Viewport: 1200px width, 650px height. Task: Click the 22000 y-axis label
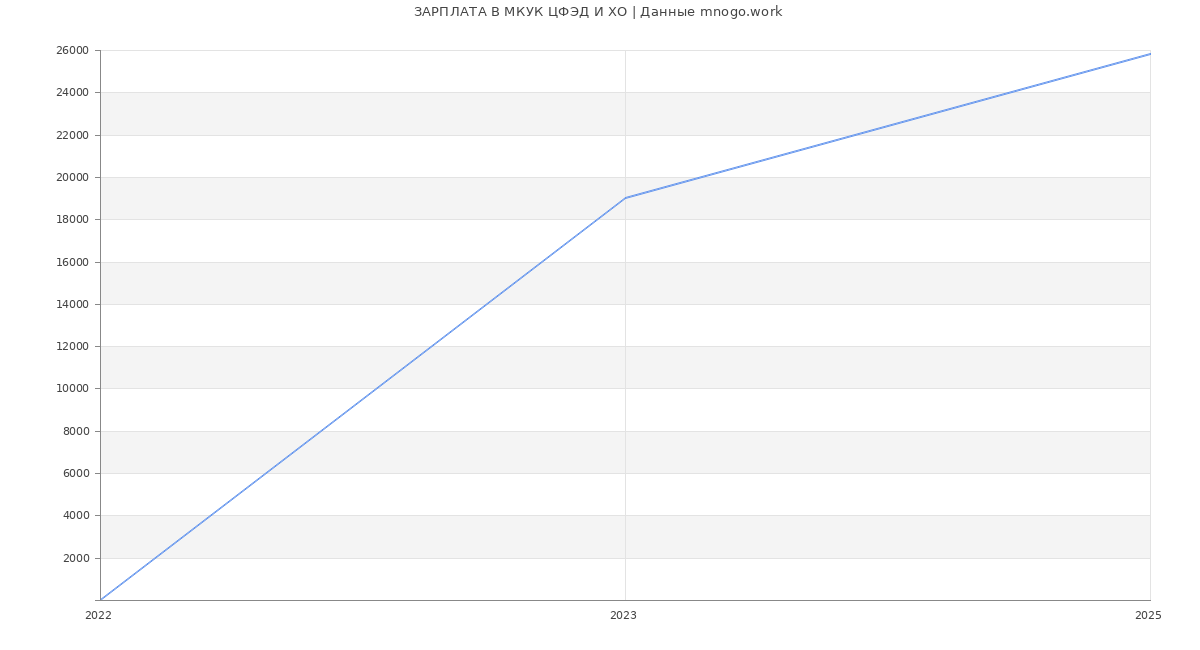(x=72, y=135)
